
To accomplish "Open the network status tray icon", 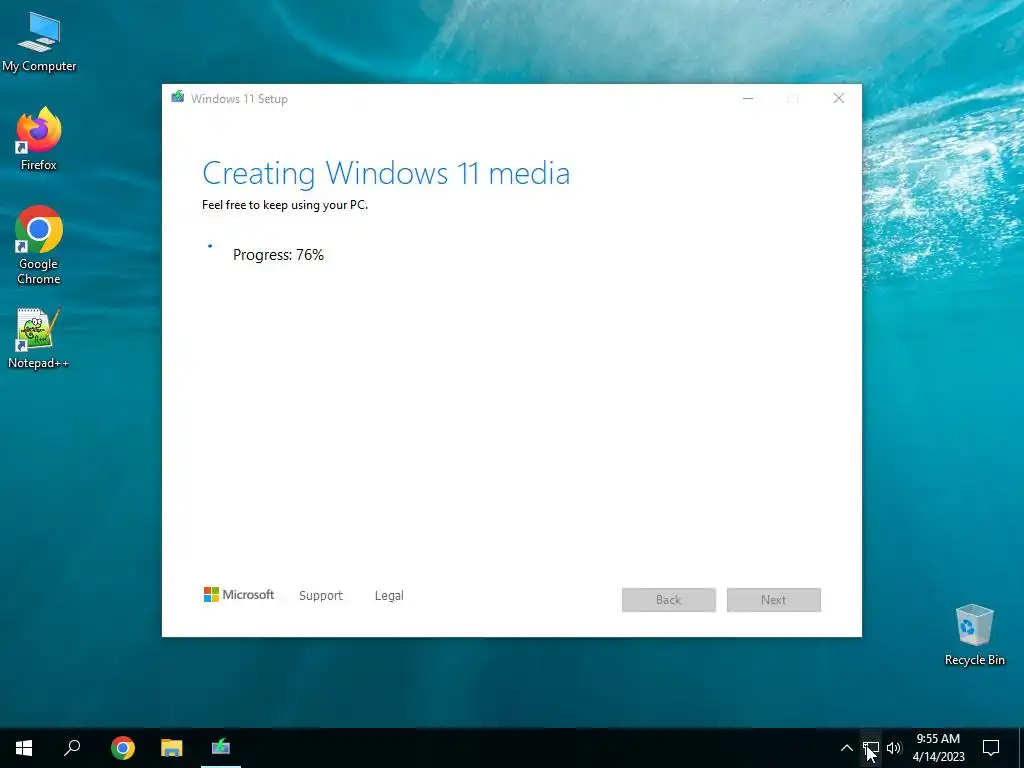I will click(x=871, y=748).
